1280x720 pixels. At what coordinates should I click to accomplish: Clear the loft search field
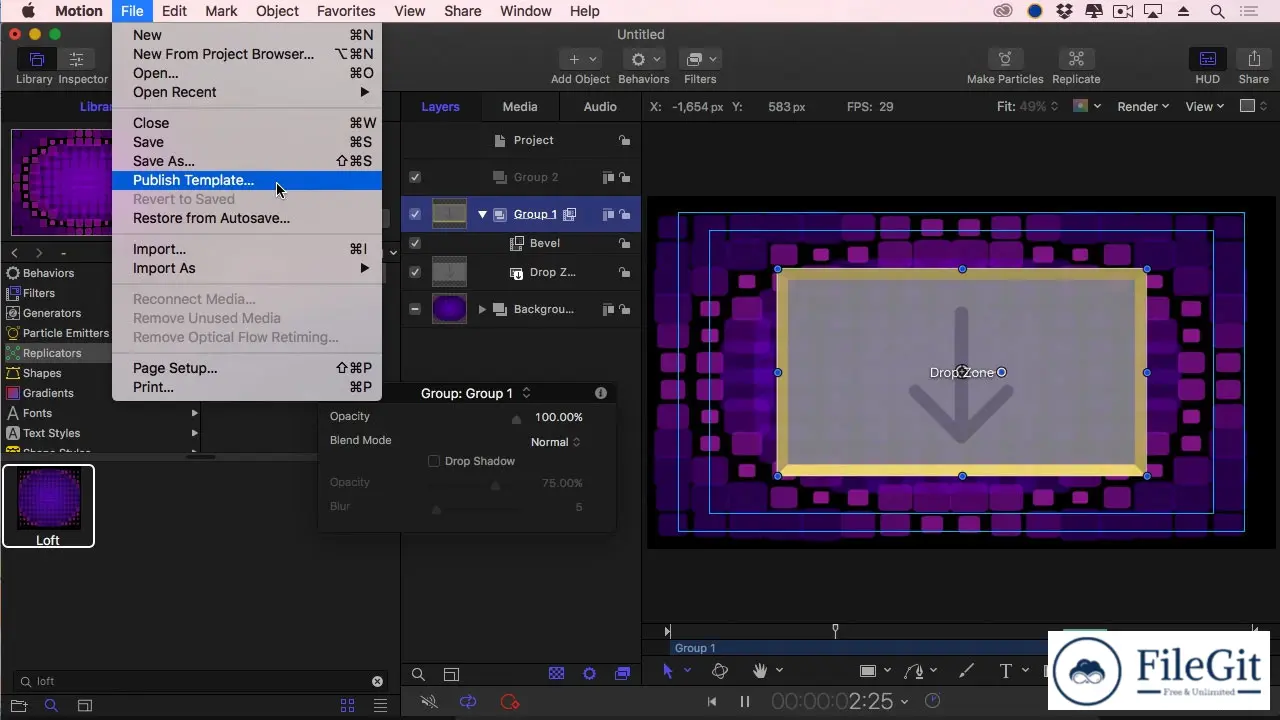pyautogui.click(x=377, y=681)
